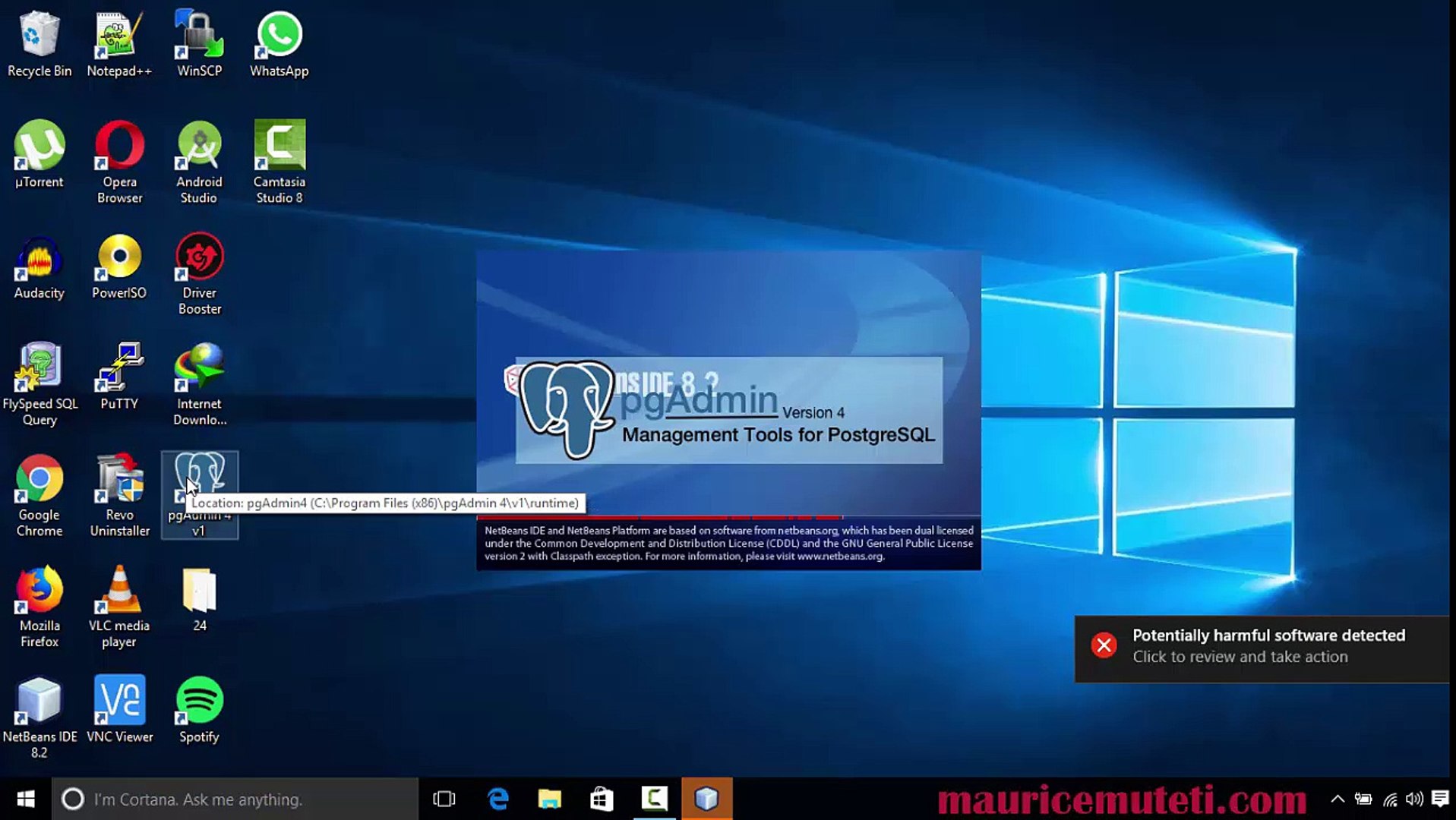Viewport: 1456px width, 820px height.
Task: Select the WinSCP desktop shortcut
Action: click(199, 44)
